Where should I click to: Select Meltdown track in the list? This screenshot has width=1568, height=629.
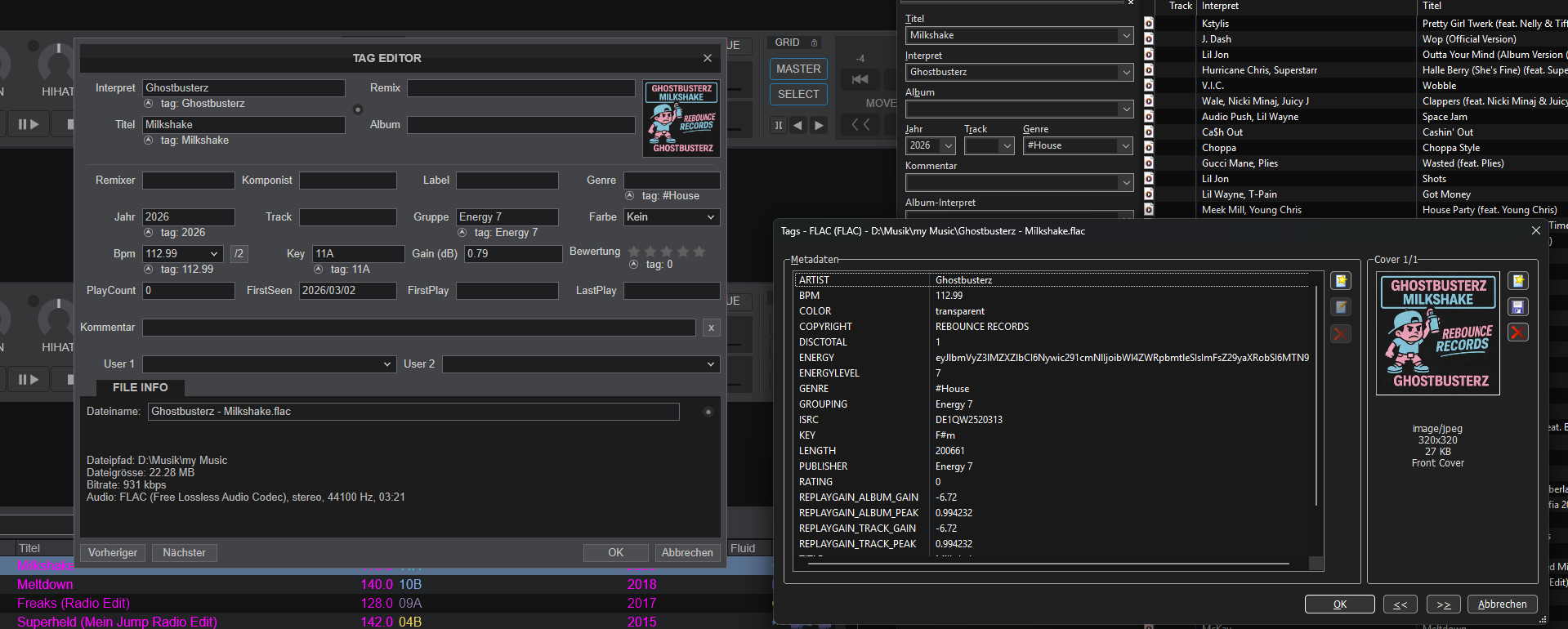45,585
